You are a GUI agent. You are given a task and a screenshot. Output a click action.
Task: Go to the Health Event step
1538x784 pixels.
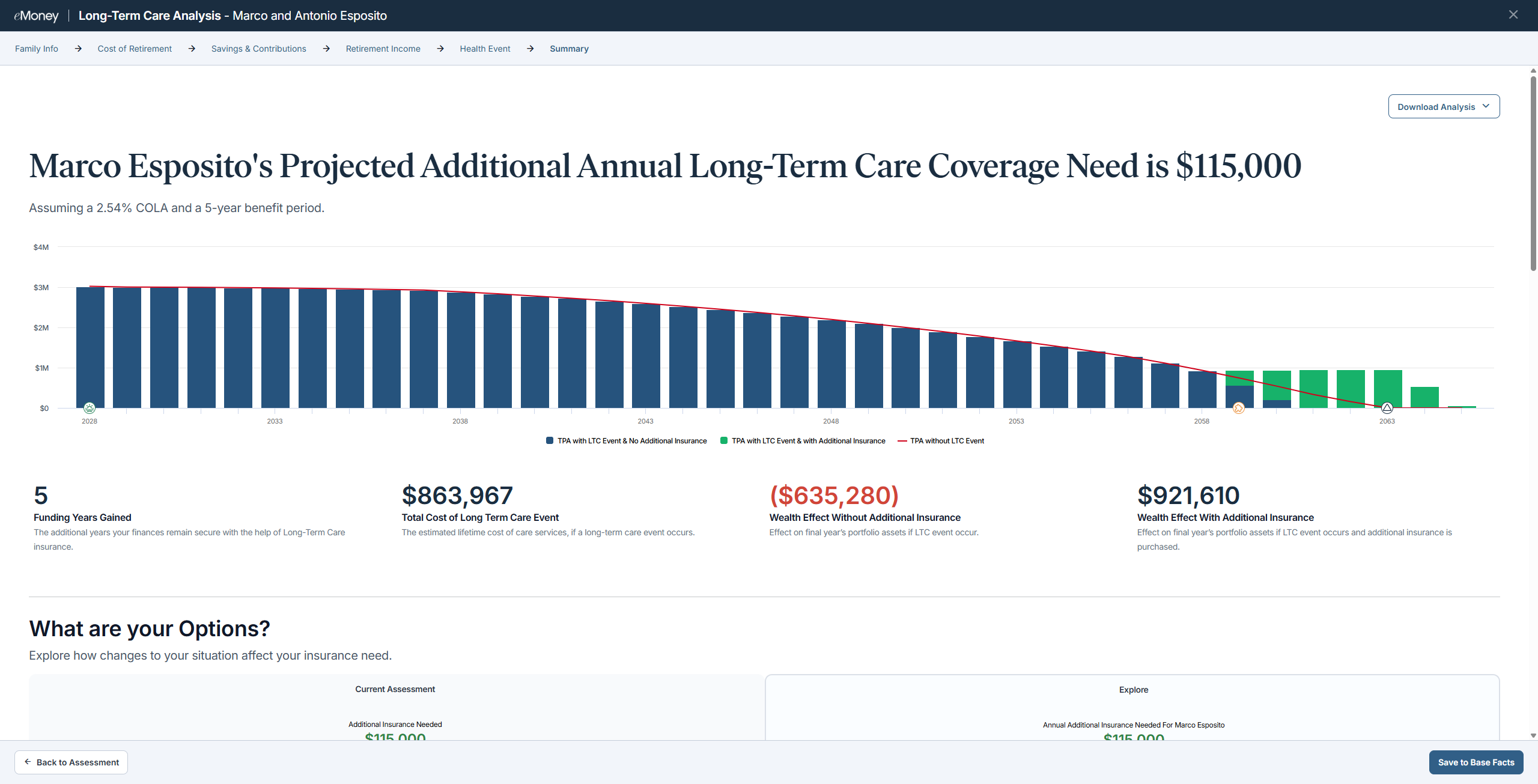coord(485,49)
